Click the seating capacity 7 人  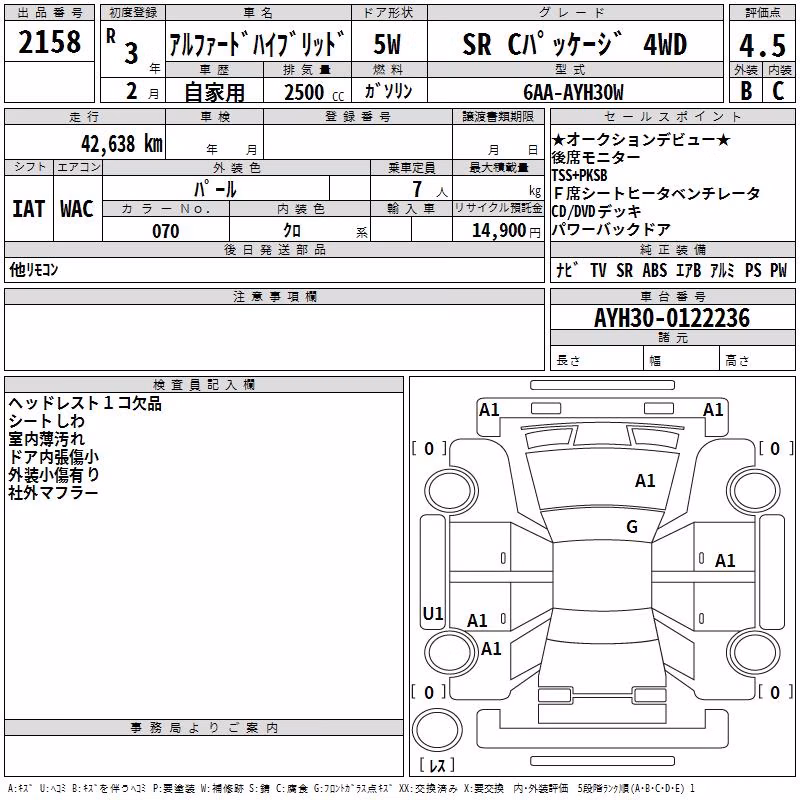click(430, 190)
